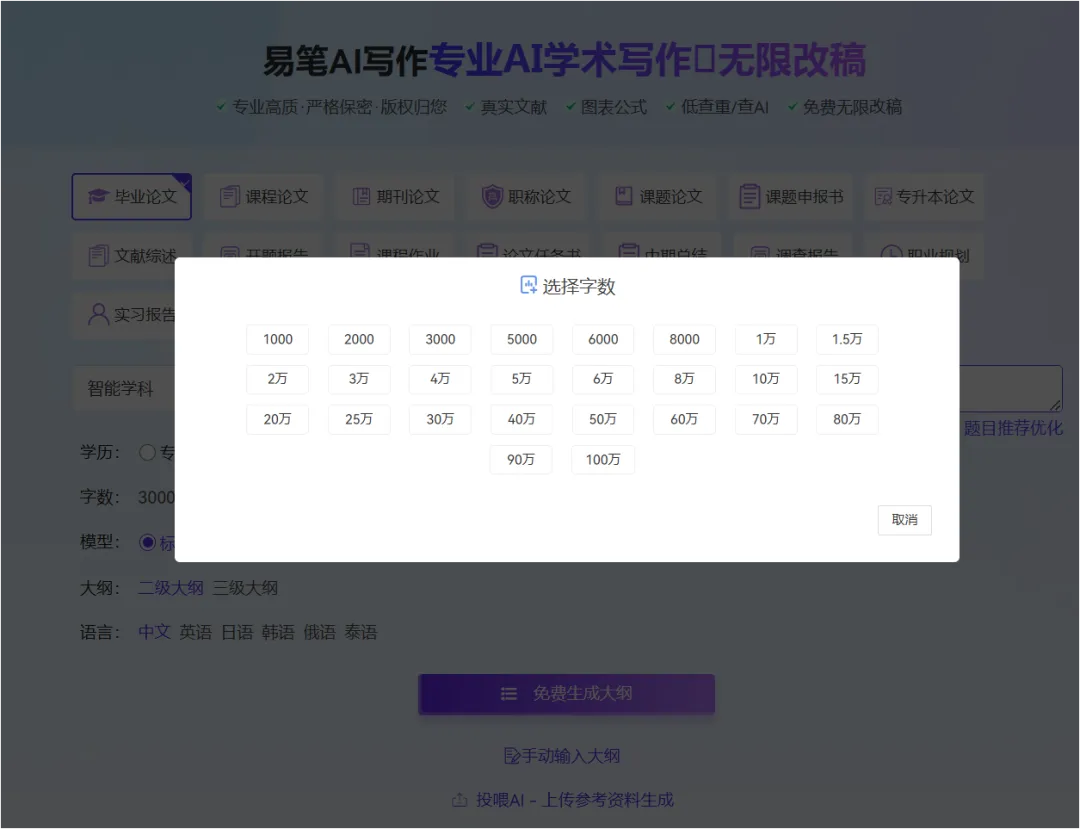Choose the 100万 word count option
Viewport: 1080px width, 829px height.
pyautogui.click(x=603, y=459)
